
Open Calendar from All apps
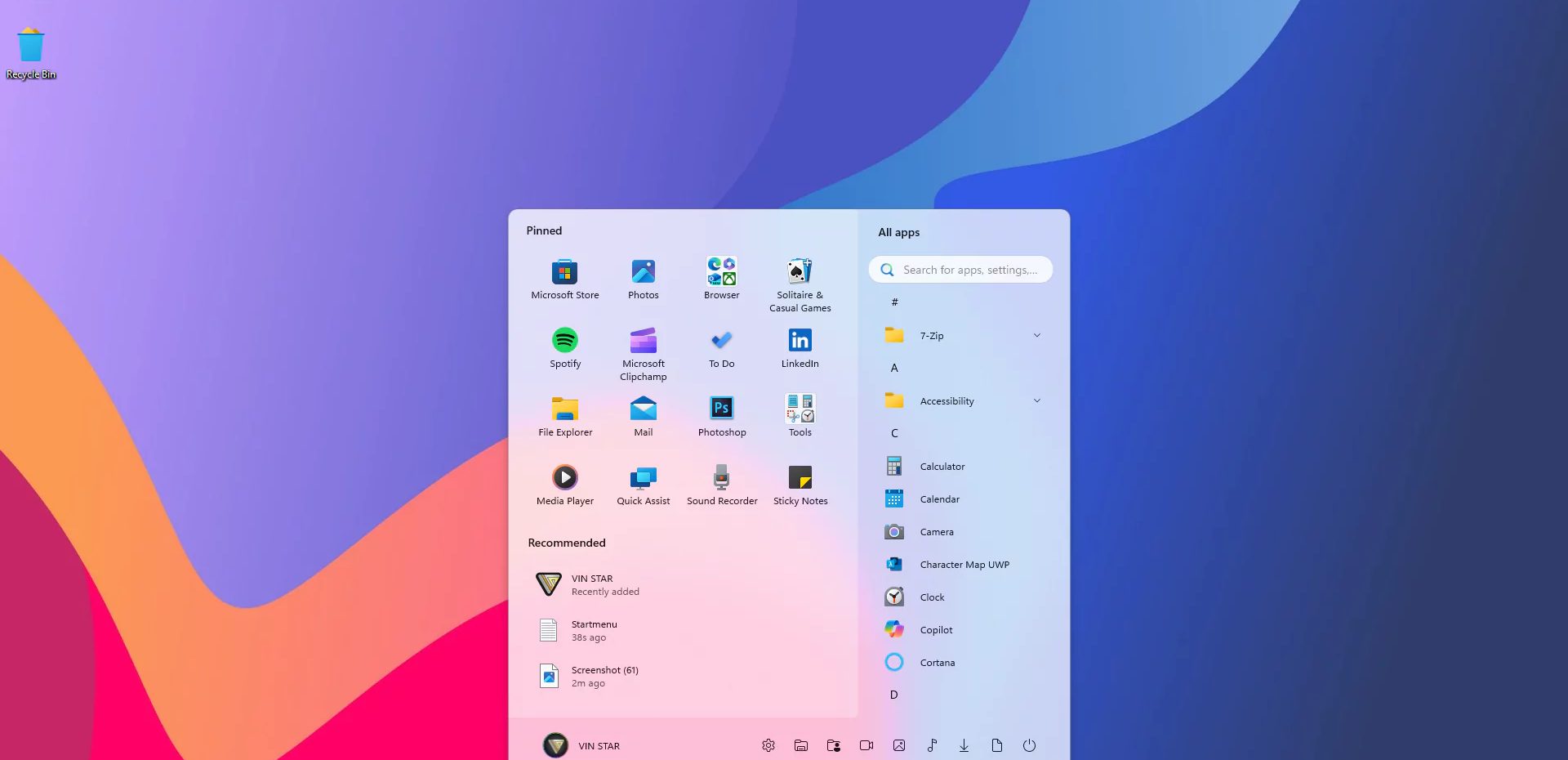pos(962,498)
